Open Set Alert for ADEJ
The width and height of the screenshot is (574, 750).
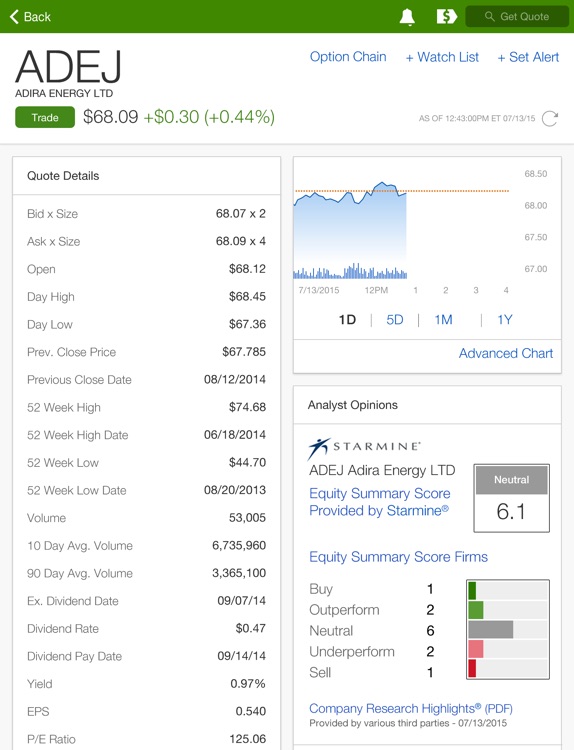528,57
